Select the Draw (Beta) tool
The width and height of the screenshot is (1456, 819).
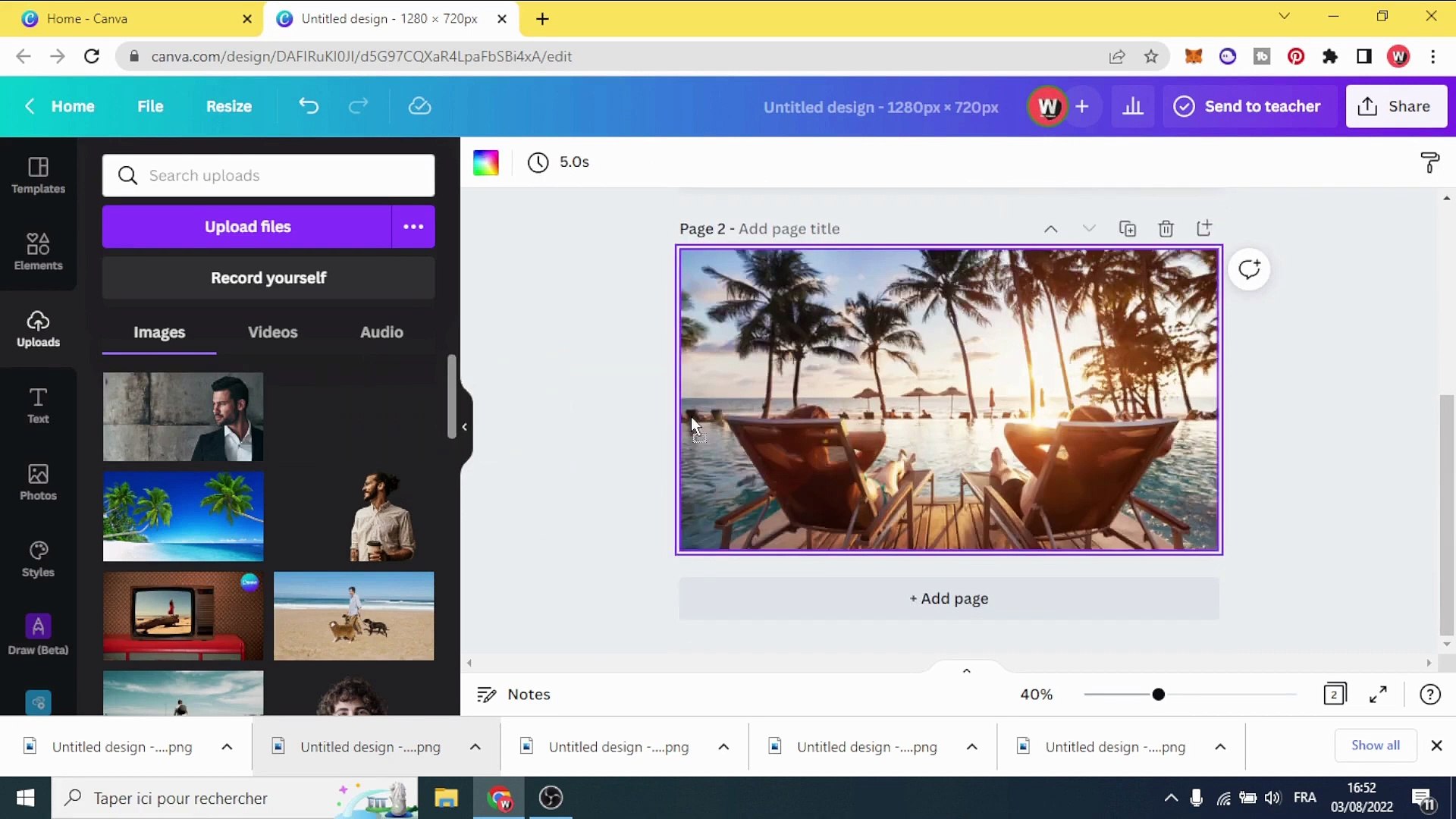tap(38, 634)
